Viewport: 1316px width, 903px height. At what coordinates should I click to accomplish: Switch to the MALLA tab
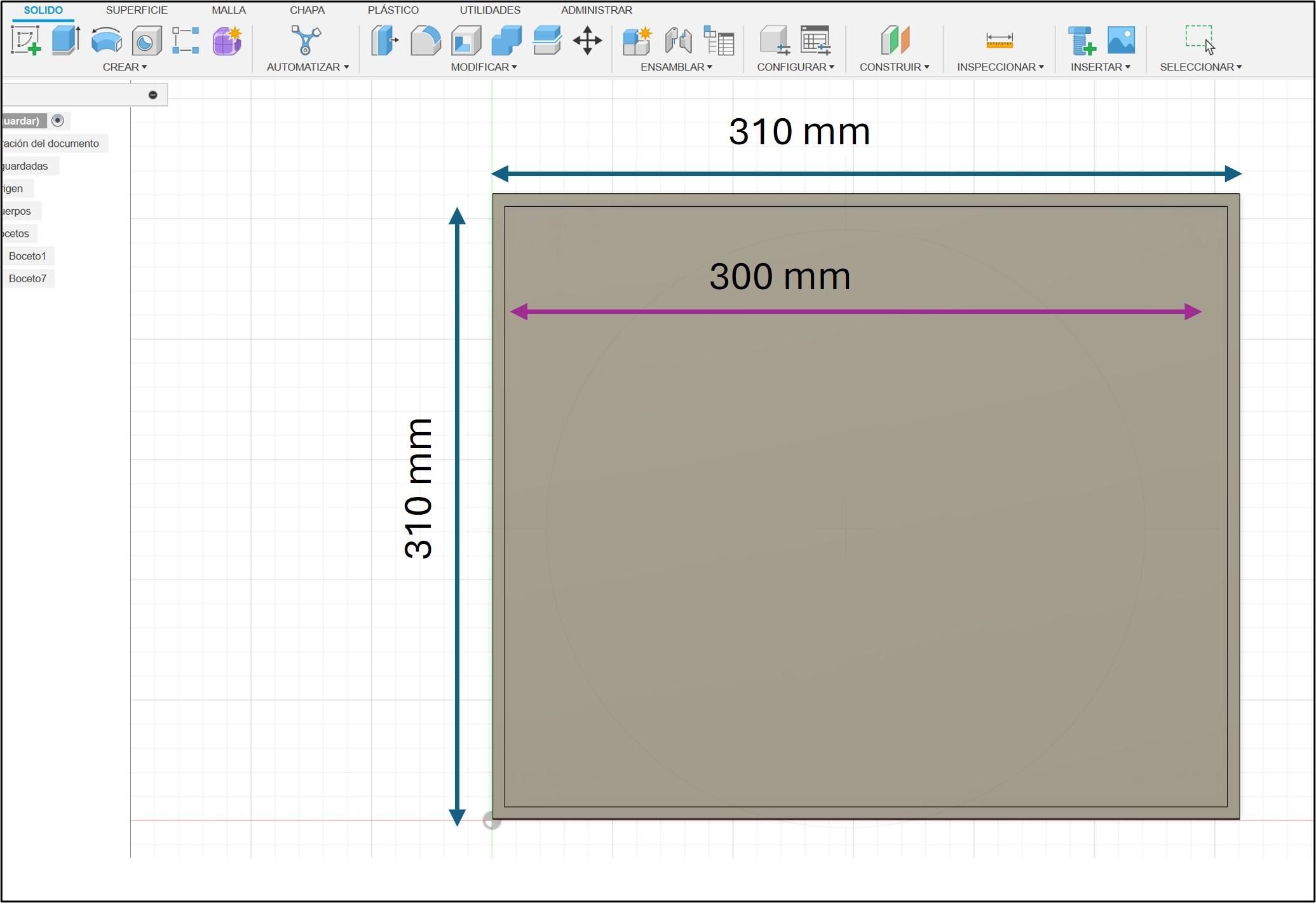click(229, 10)
